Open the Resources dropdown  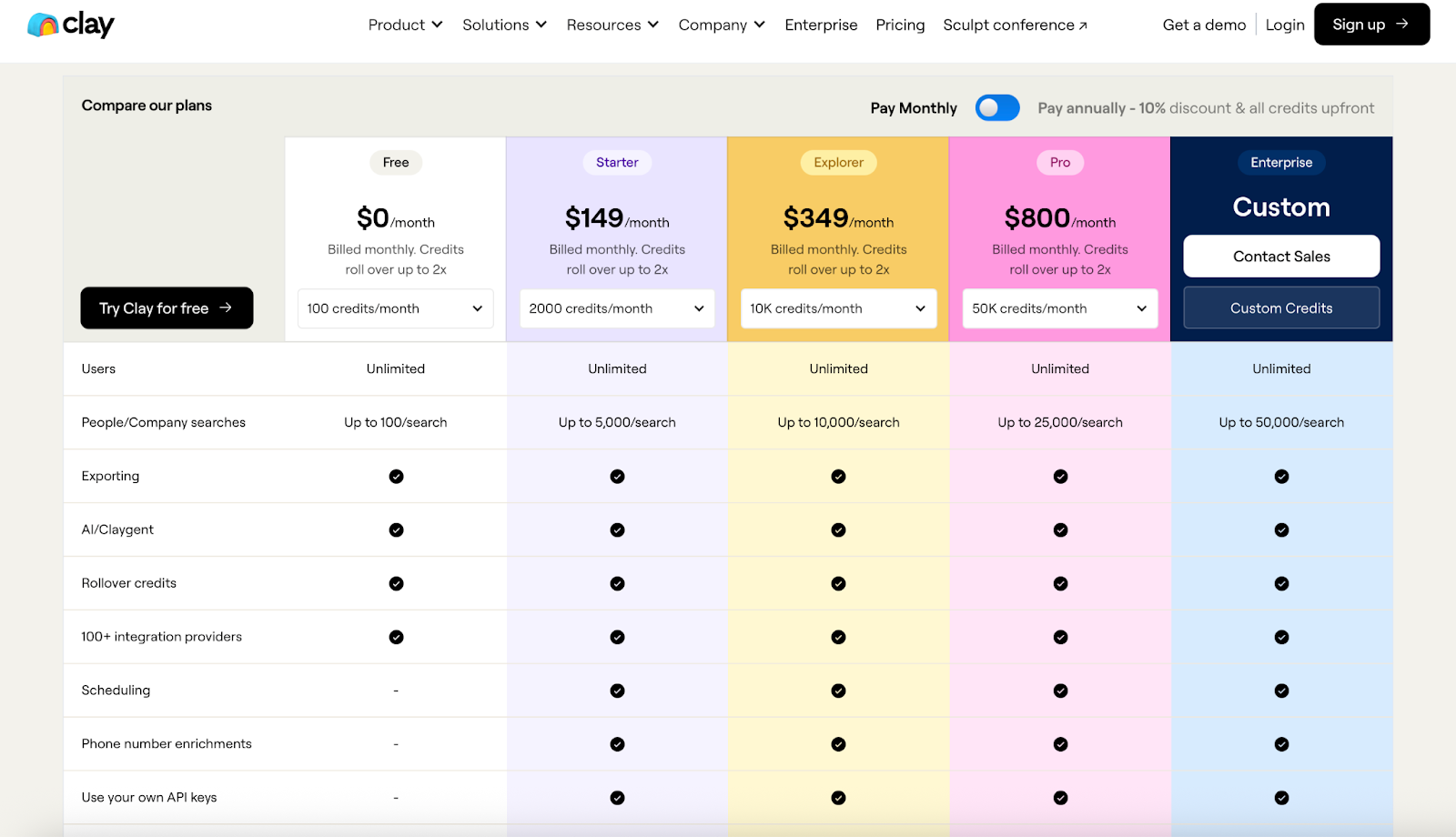point(612,25)
